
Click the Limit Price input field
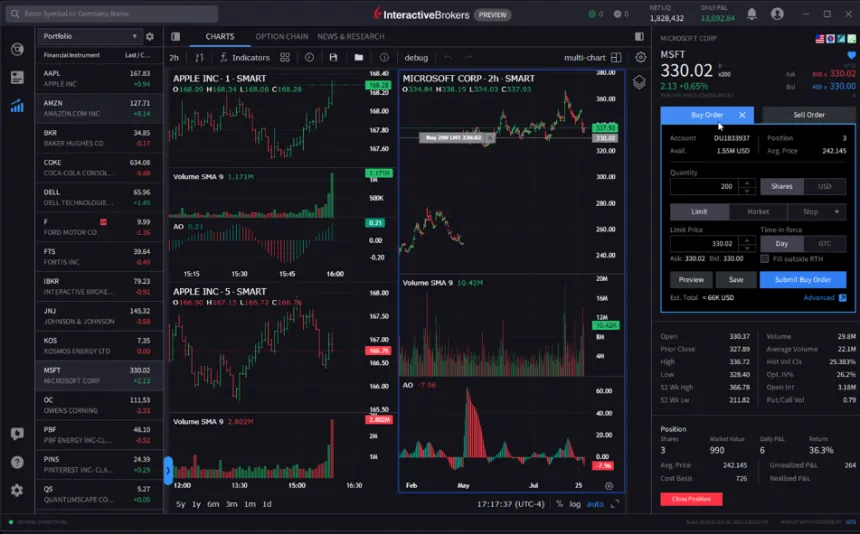(x=705, y=243)
